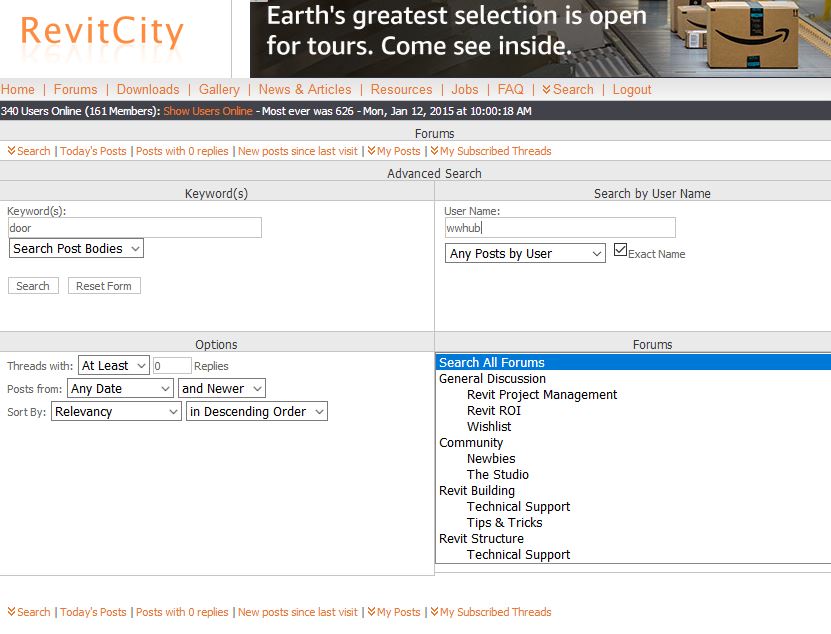Click the Replies number field

click(x=172, y=365)
